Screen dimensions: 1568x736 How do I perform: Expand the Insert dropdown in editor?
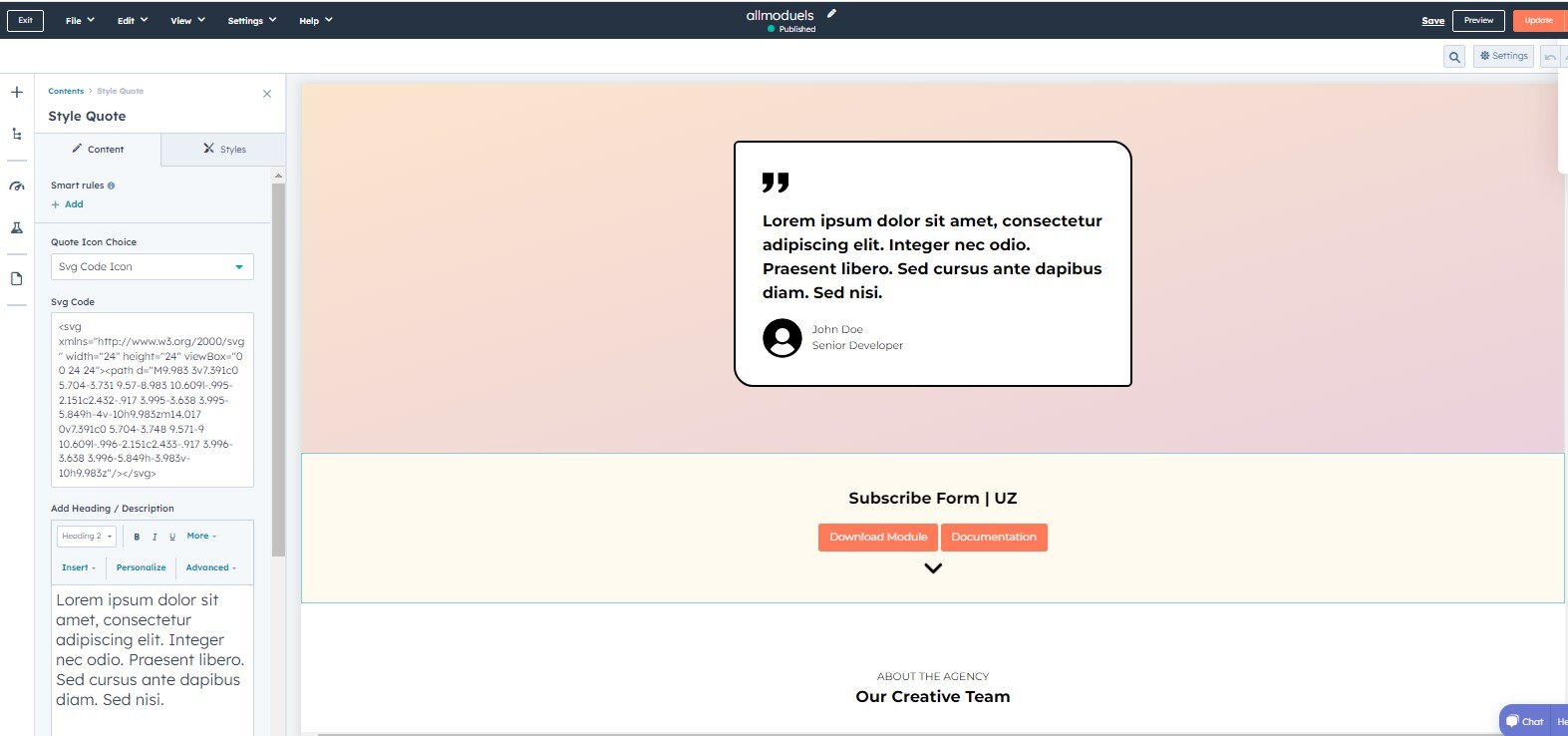(x=79, y=567)
